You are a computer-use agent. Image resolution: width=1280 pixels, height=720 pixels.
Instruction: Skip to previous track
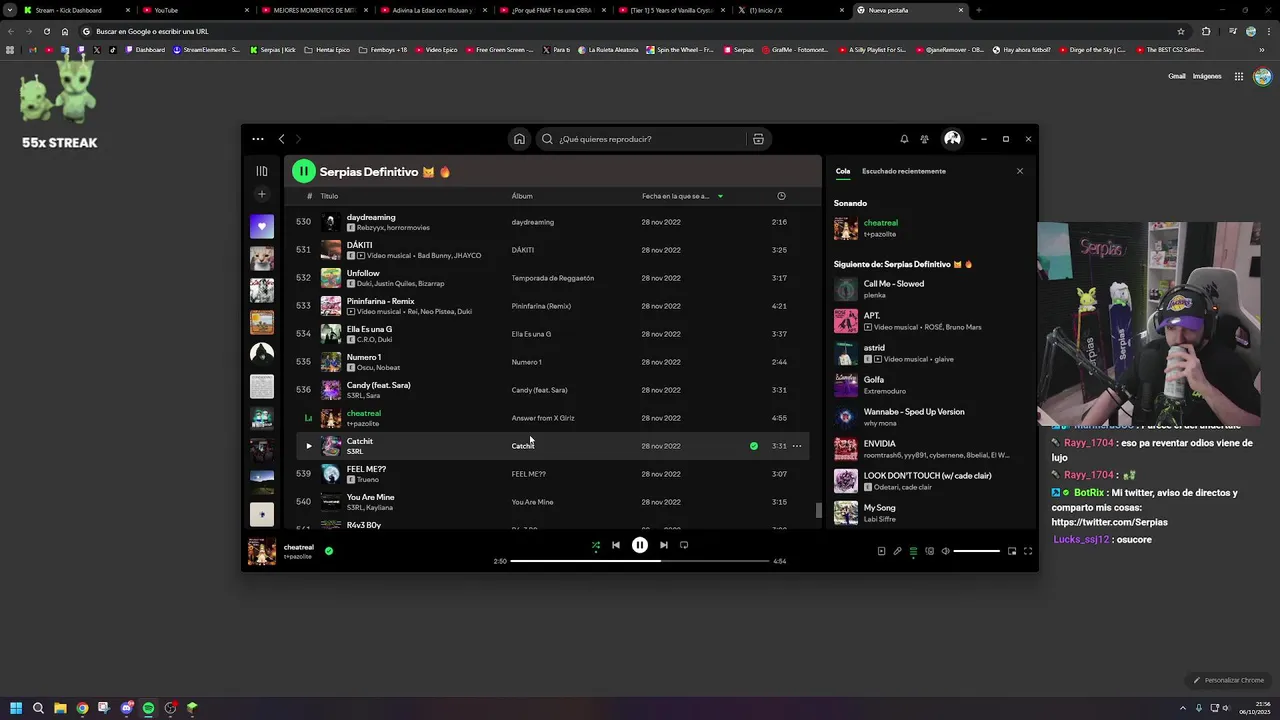click(616, 545)
